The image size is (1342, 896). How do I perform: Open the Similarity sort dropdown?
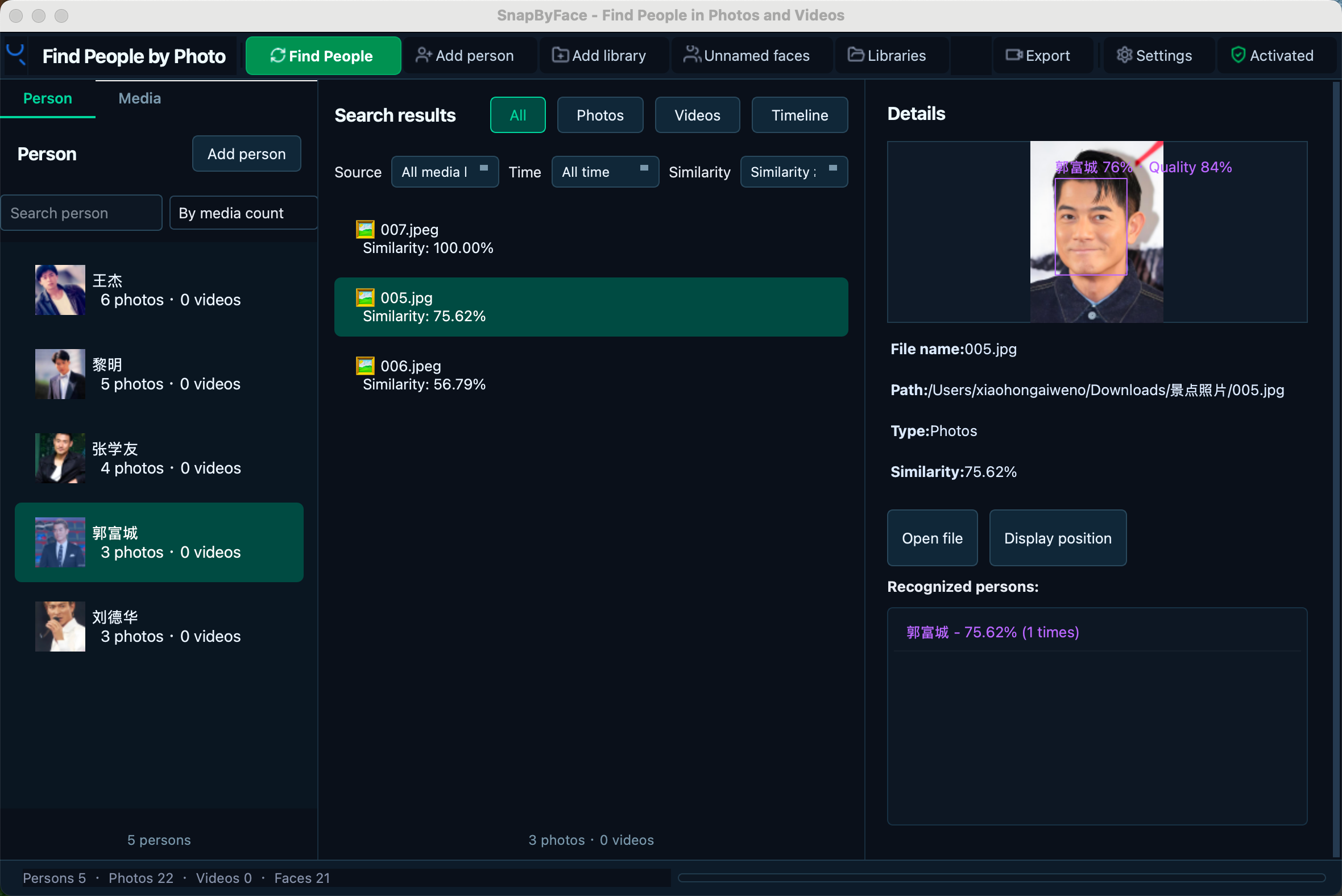[x=794, y=172]
